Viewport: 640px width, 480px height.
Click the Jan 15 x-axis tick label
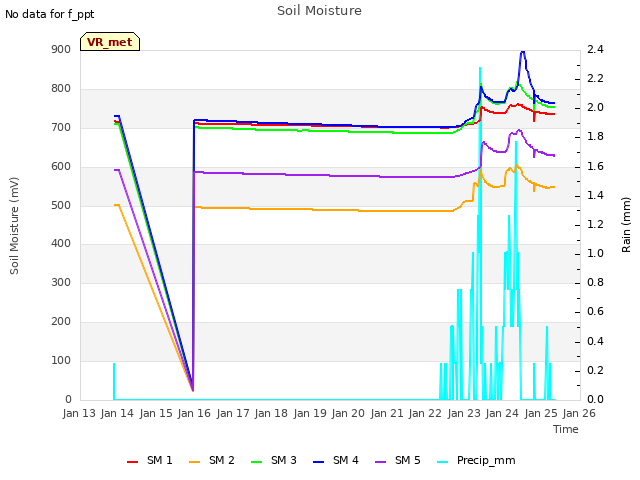click(156, 413)
